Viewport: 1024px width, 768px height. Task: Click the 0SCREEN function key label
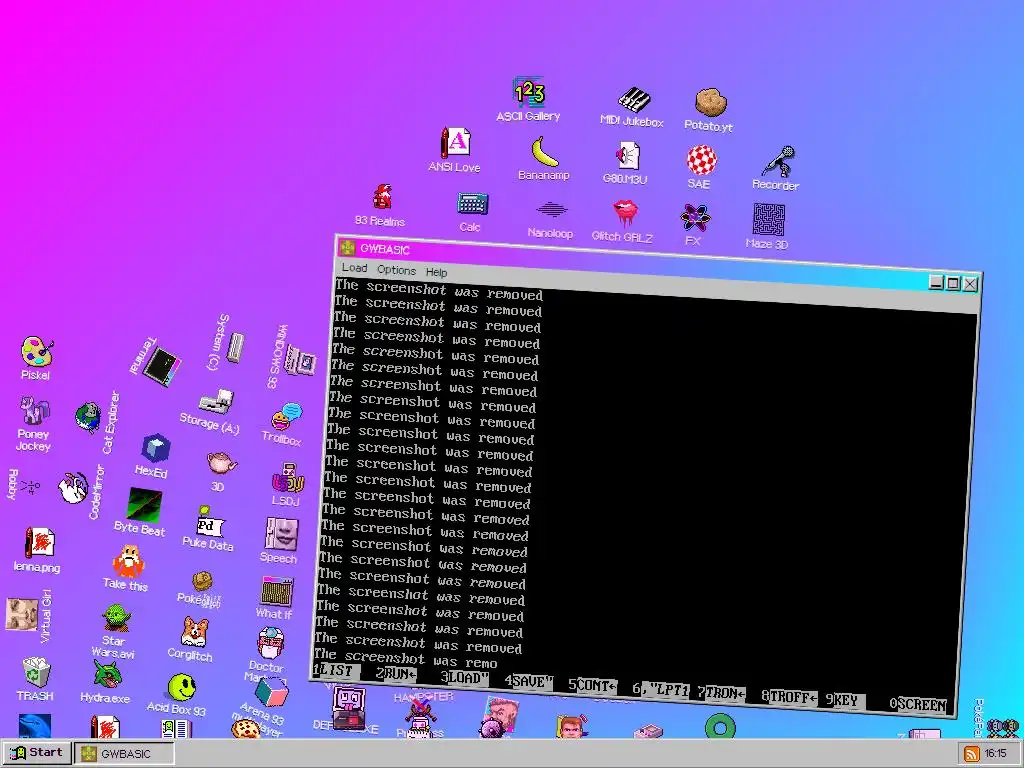(x=918, y=704)
